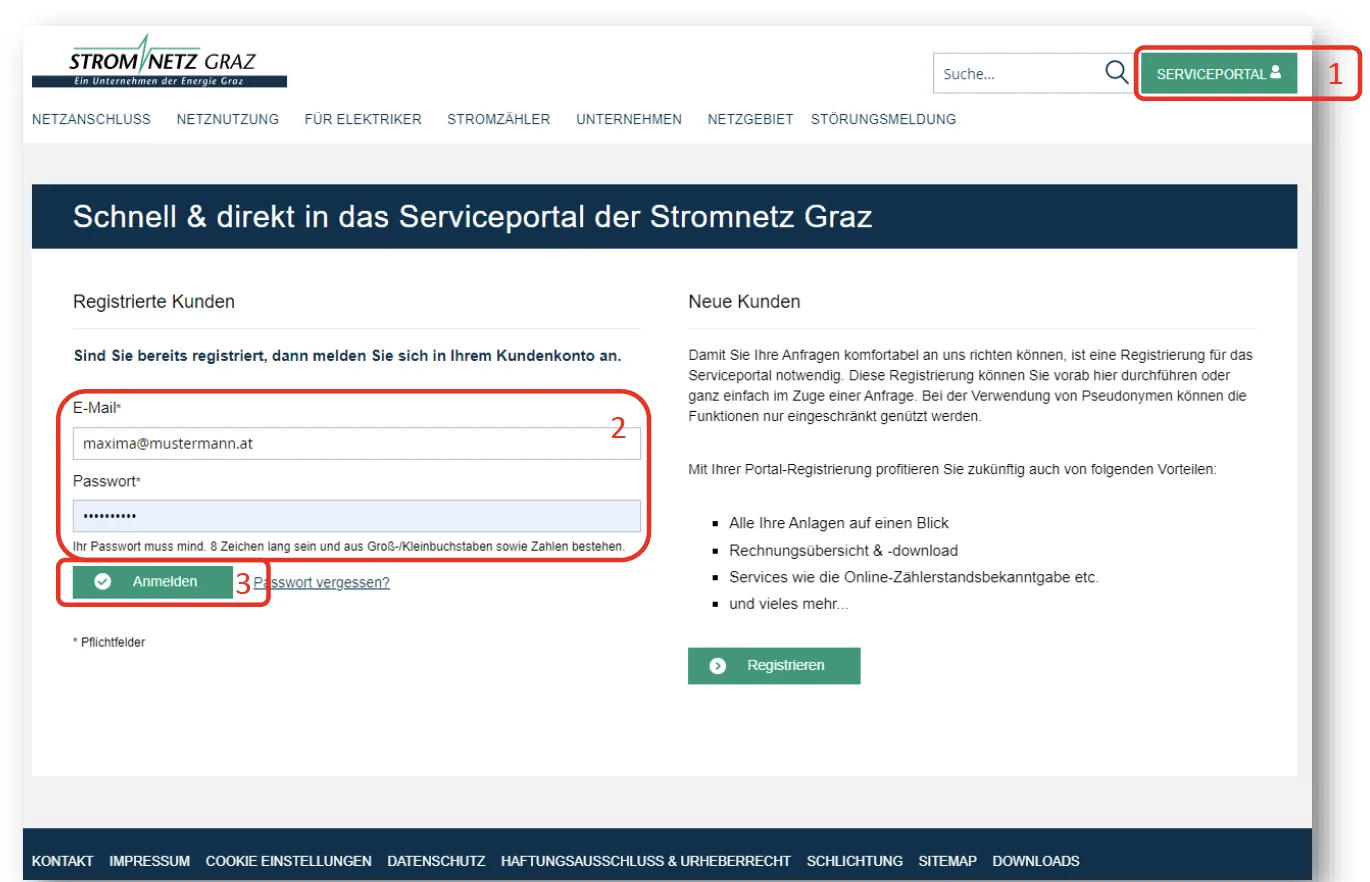
Task: Open Cookie Einstellungen in footer
Action: pyautogui.click(x=289, y=861)
